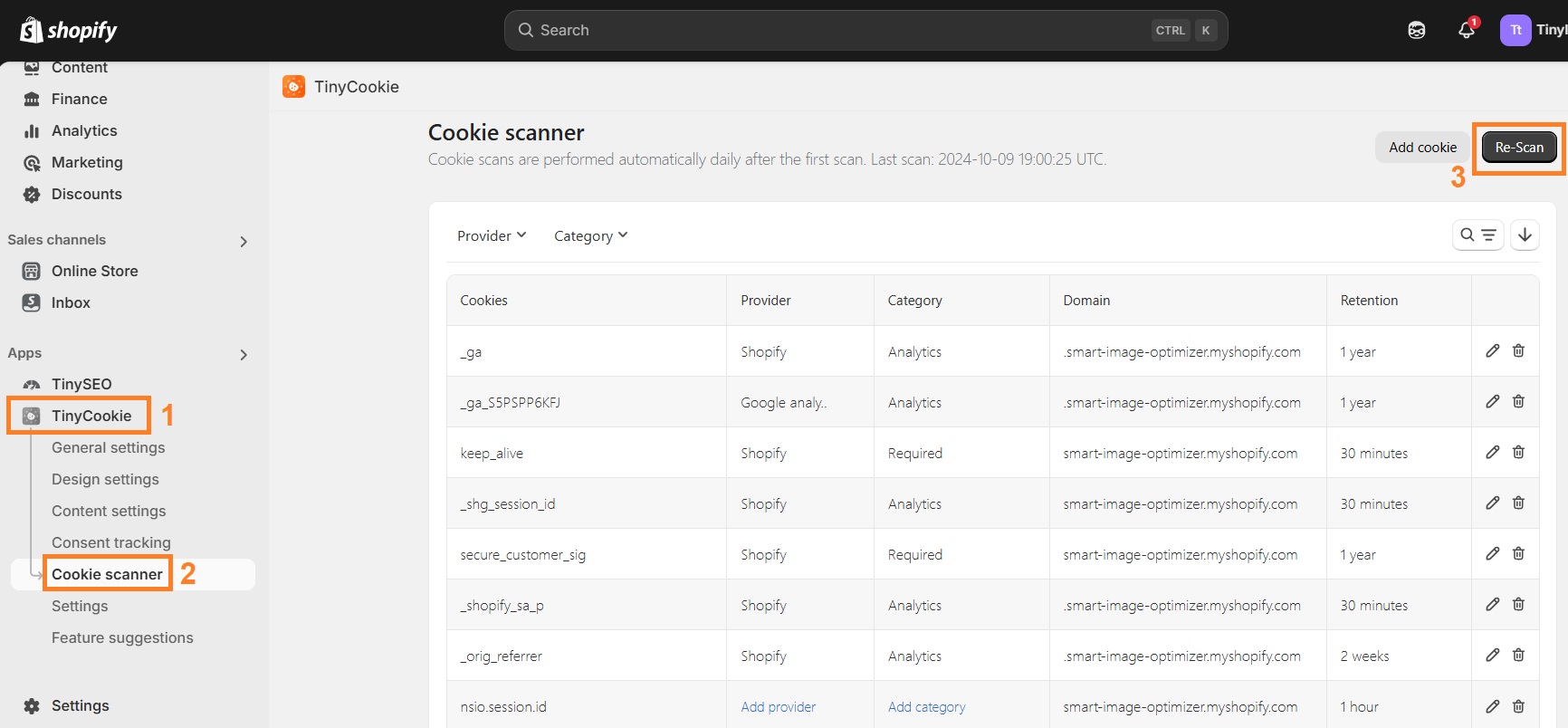The width and height of the screenshot is (1568, 728).
Task: Open Discounts in the sidebar
Action: coord(86,194)
